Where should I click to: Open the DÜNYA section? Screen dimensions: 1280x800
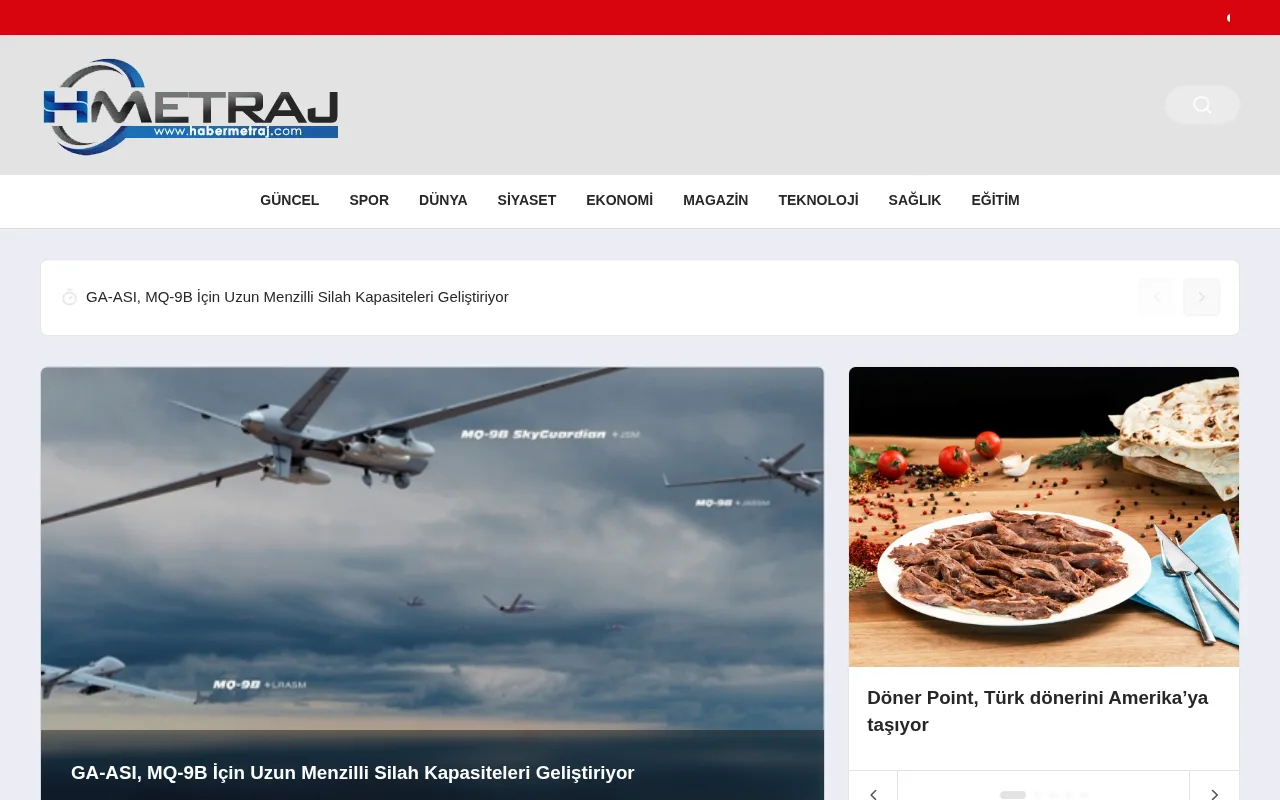coord(443,200)
